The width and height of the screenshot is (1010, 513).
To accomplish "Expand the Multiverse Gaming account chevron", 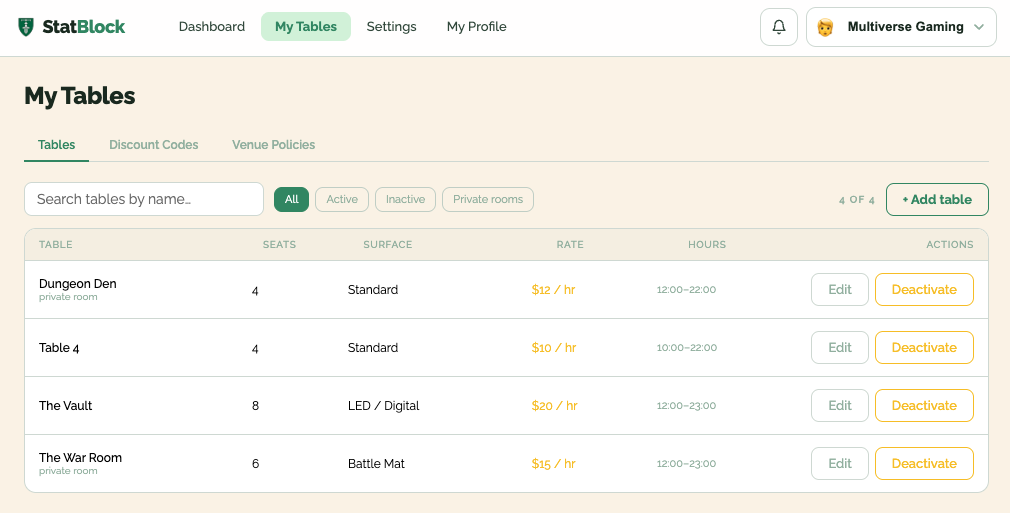I will click(979, 27).
